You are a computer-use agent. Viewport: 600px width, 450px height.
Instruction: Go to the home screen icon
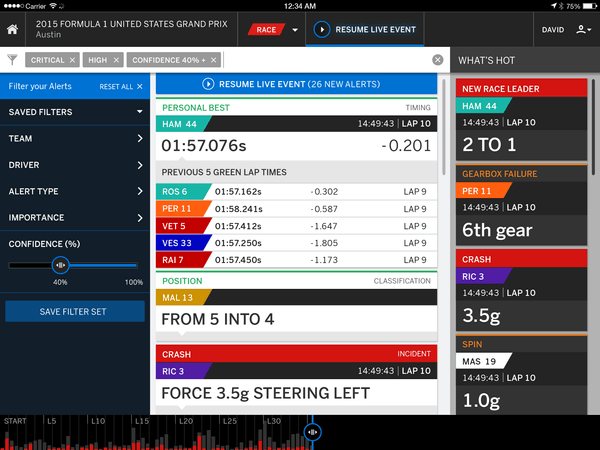pos(12,29)
